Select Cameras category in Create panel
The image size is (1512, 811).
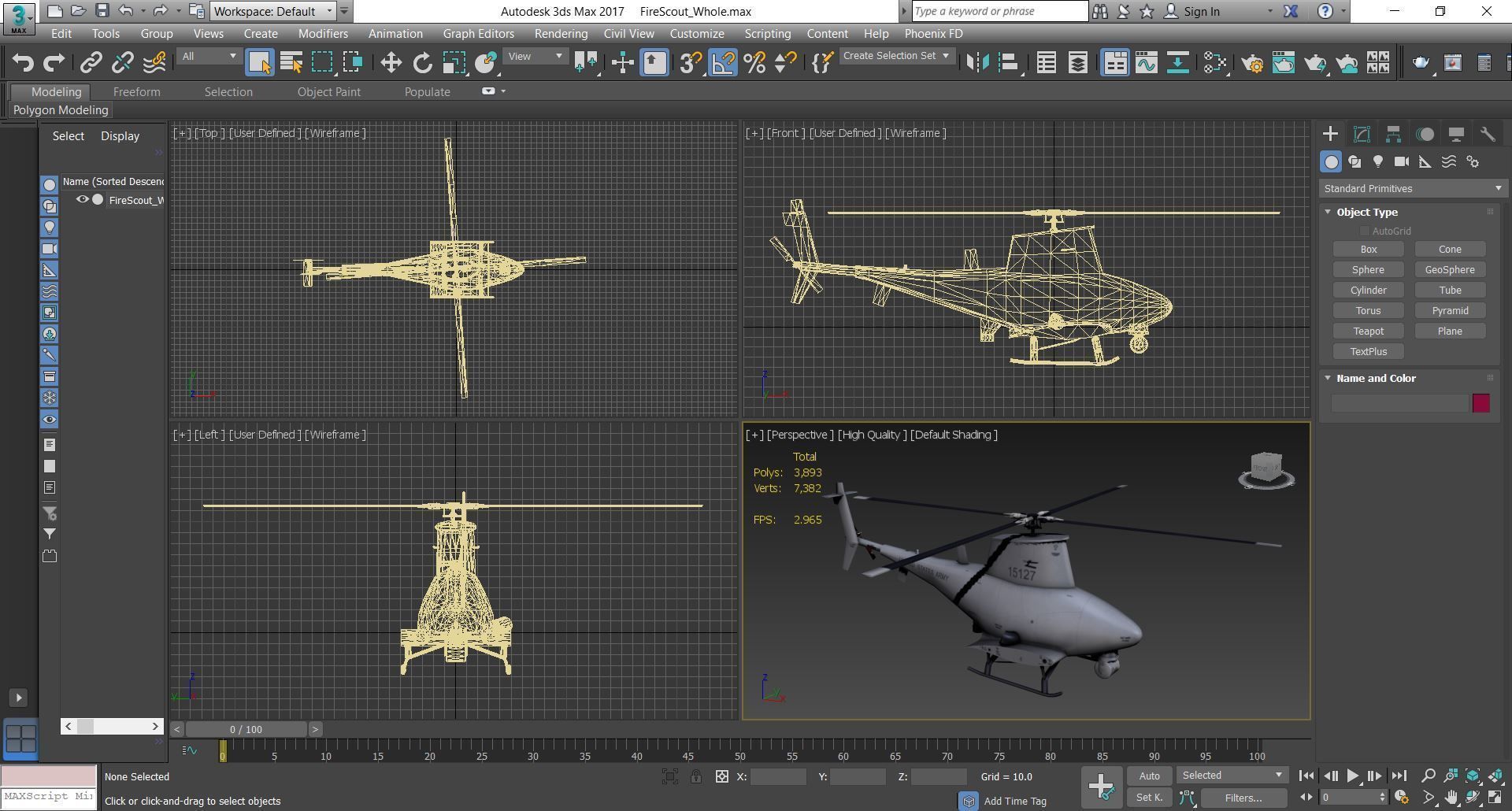pos(1402,161)
